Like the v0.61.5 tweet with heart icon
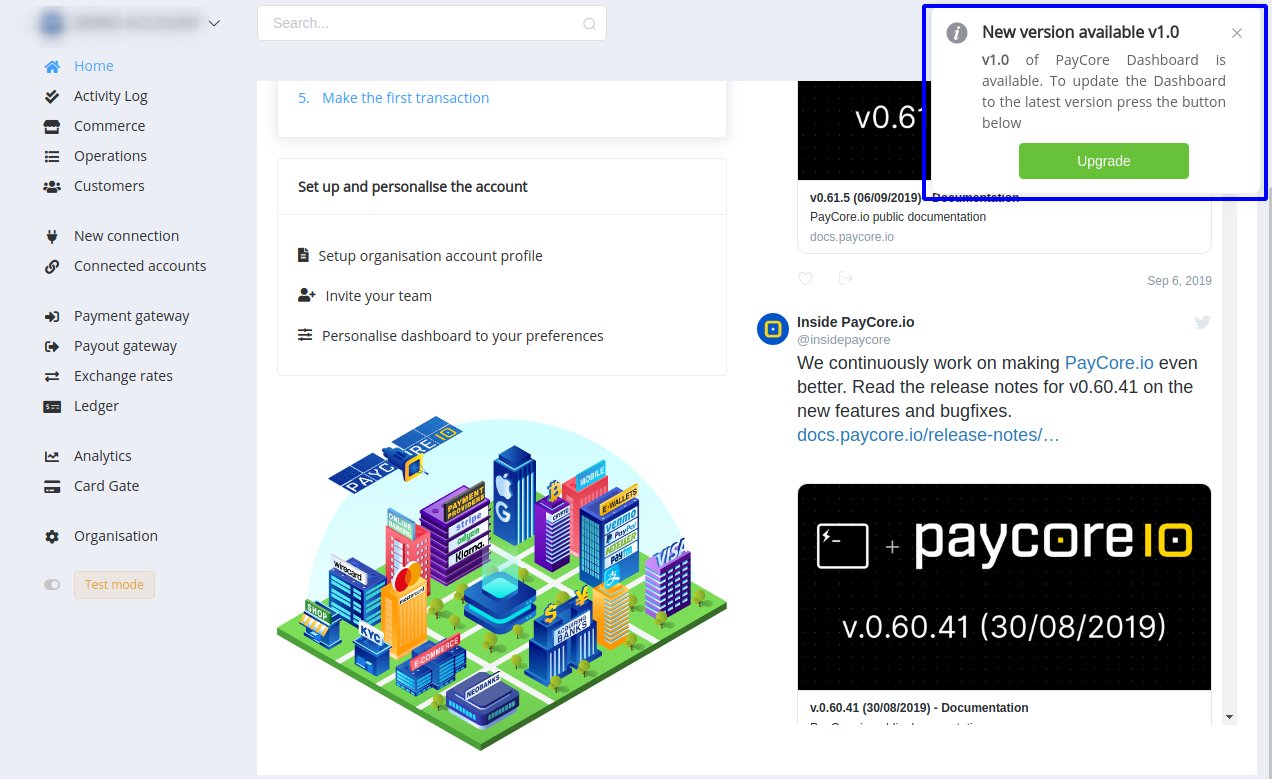This screenshot has width=1272, height=779. click(806, 278)
